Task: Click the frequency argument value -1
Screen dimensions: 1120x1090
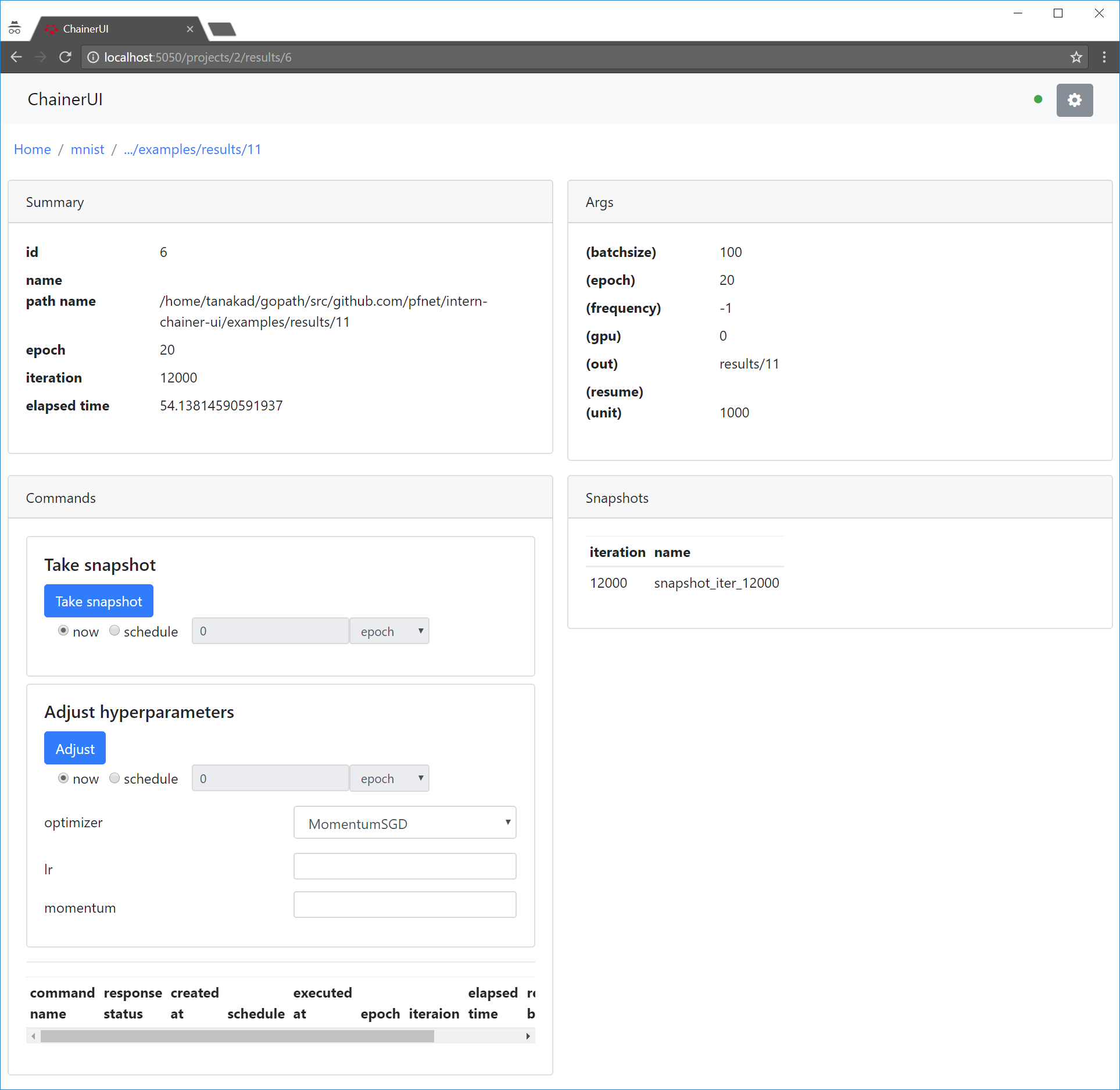Action: coord(725,308)
